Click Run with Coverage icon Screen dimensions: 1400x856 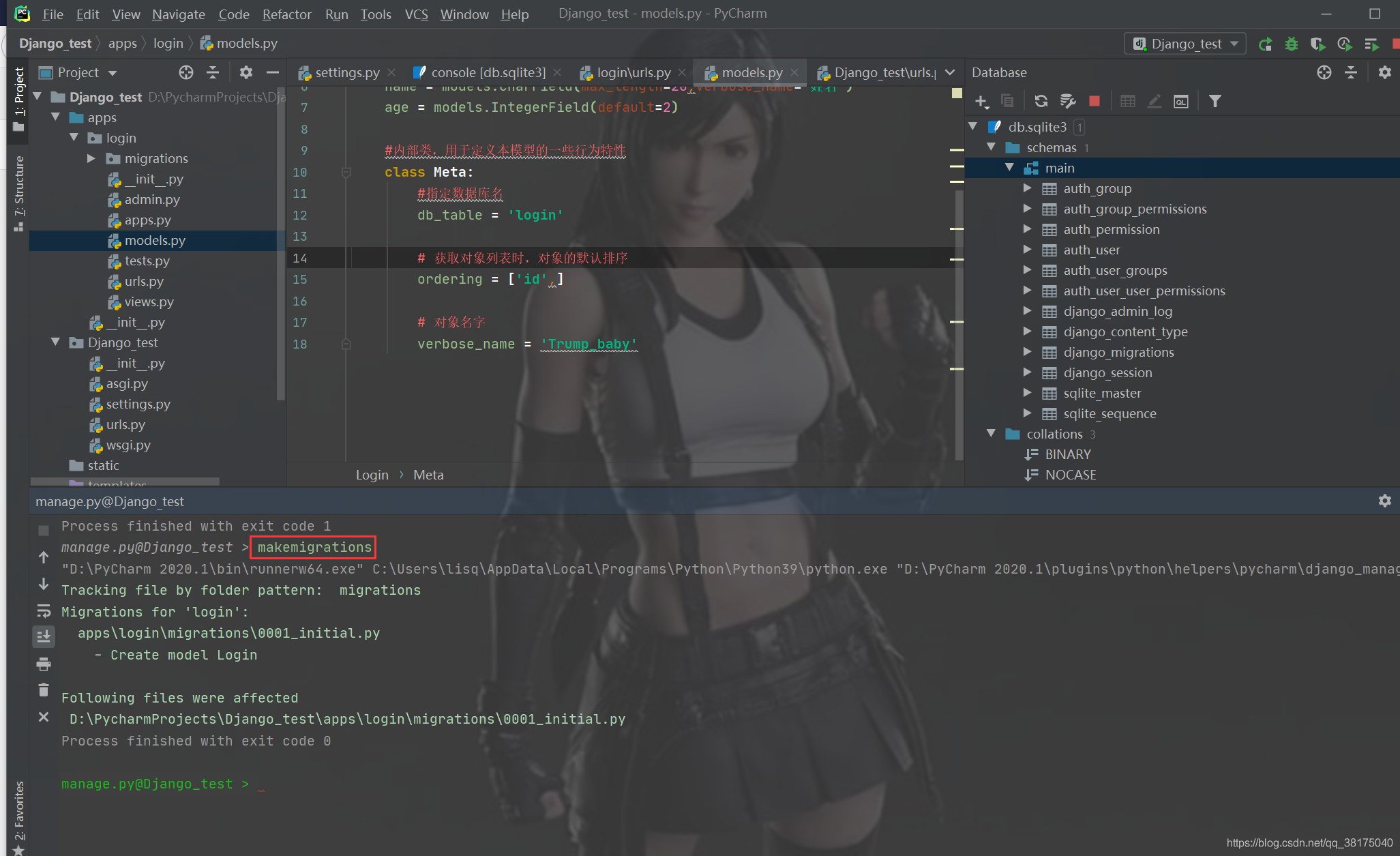(x=1317, y=44)
